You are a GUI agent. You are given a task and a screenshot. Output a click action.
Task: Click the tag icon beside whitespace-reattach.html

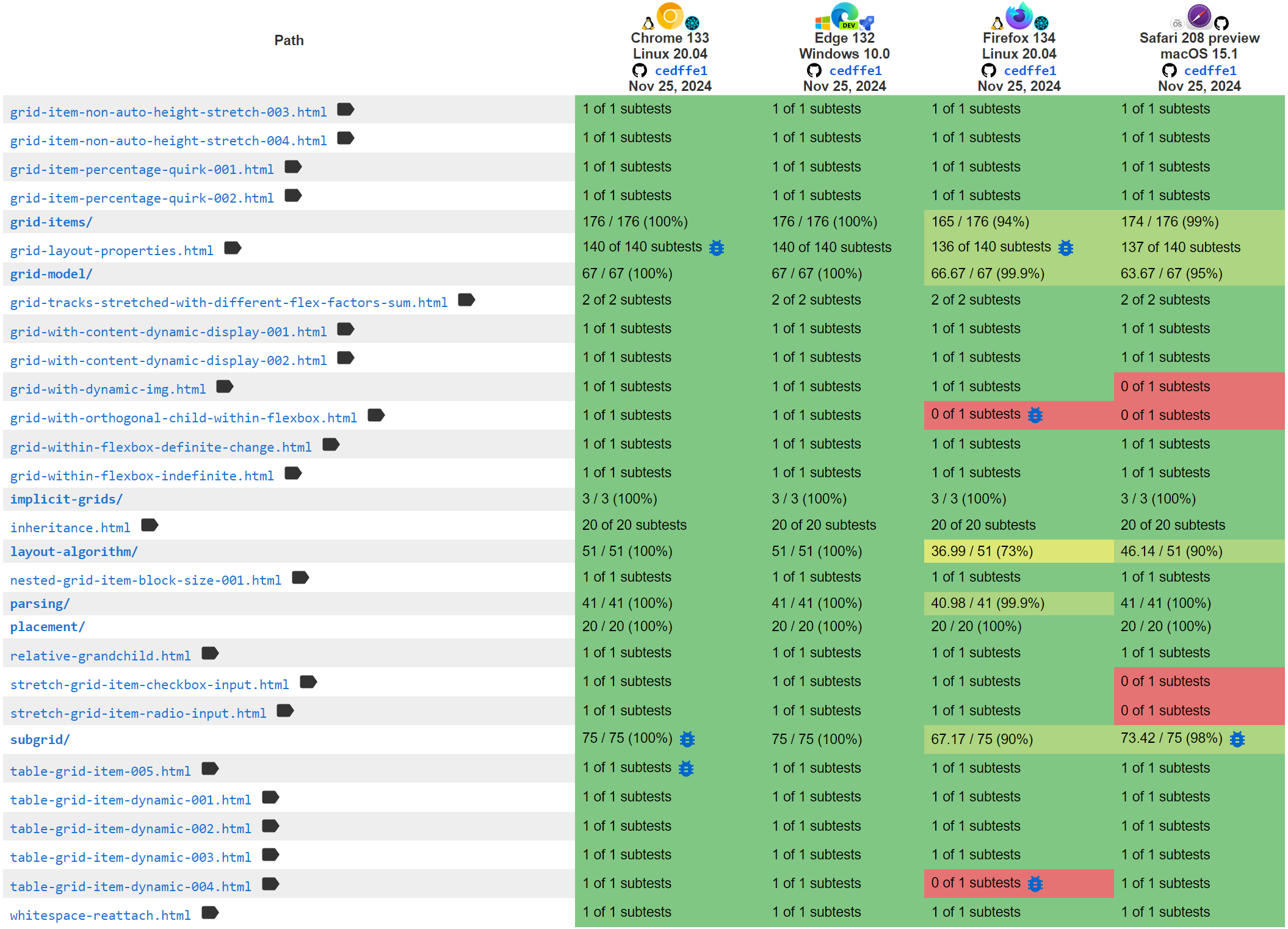[x=210, y=913]
